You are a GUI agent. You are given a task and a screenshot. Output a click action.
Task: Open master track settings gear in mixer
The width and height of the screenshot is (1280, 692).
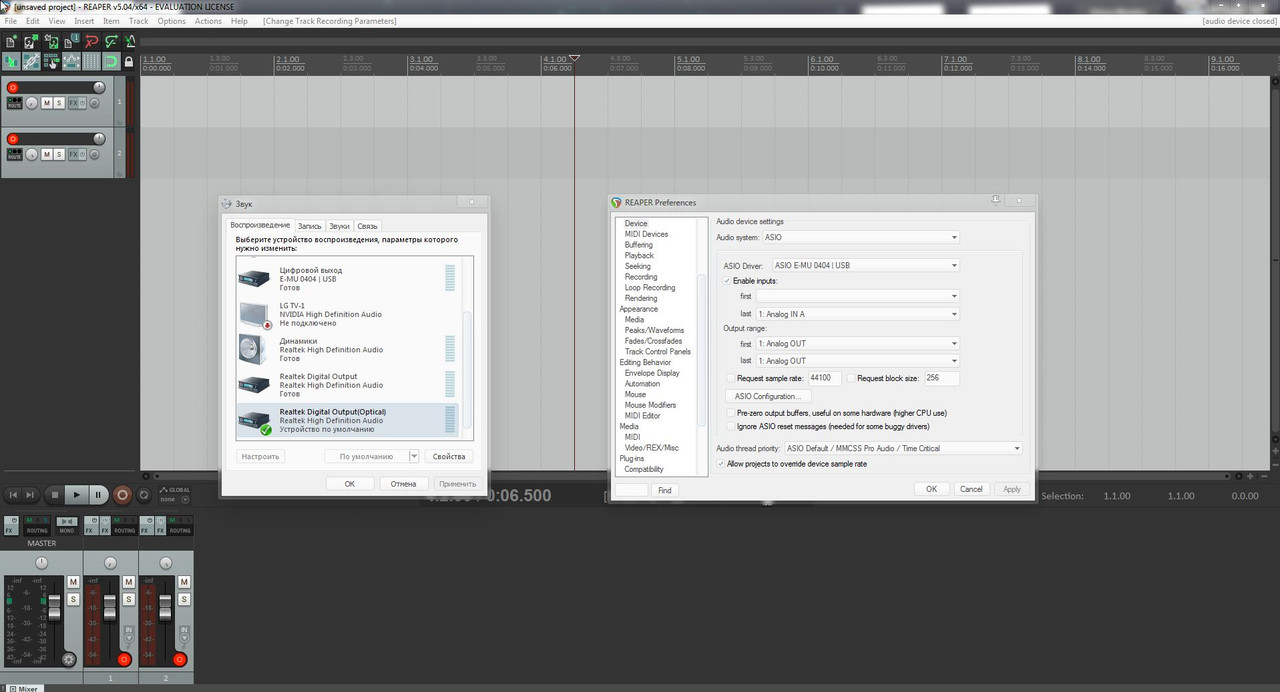tap(69, 659)
